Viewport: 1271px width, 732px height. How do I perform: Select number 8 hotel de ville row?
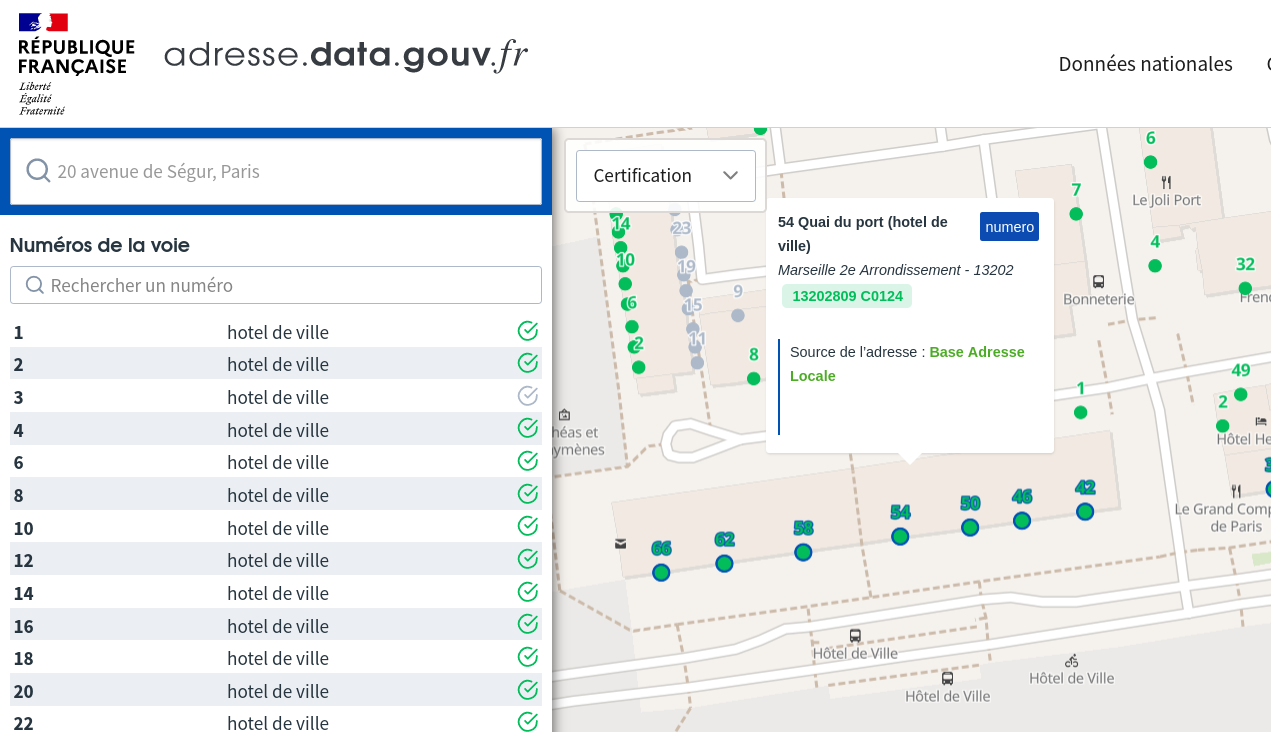point(276,495)
